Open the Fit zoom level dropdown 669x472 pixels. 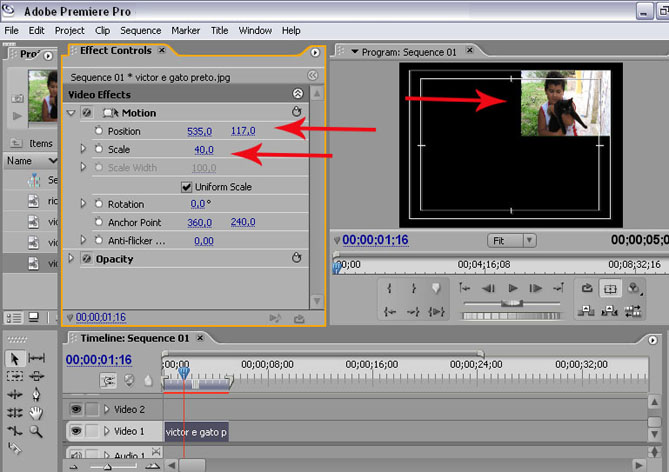click(x=512, y=241)
